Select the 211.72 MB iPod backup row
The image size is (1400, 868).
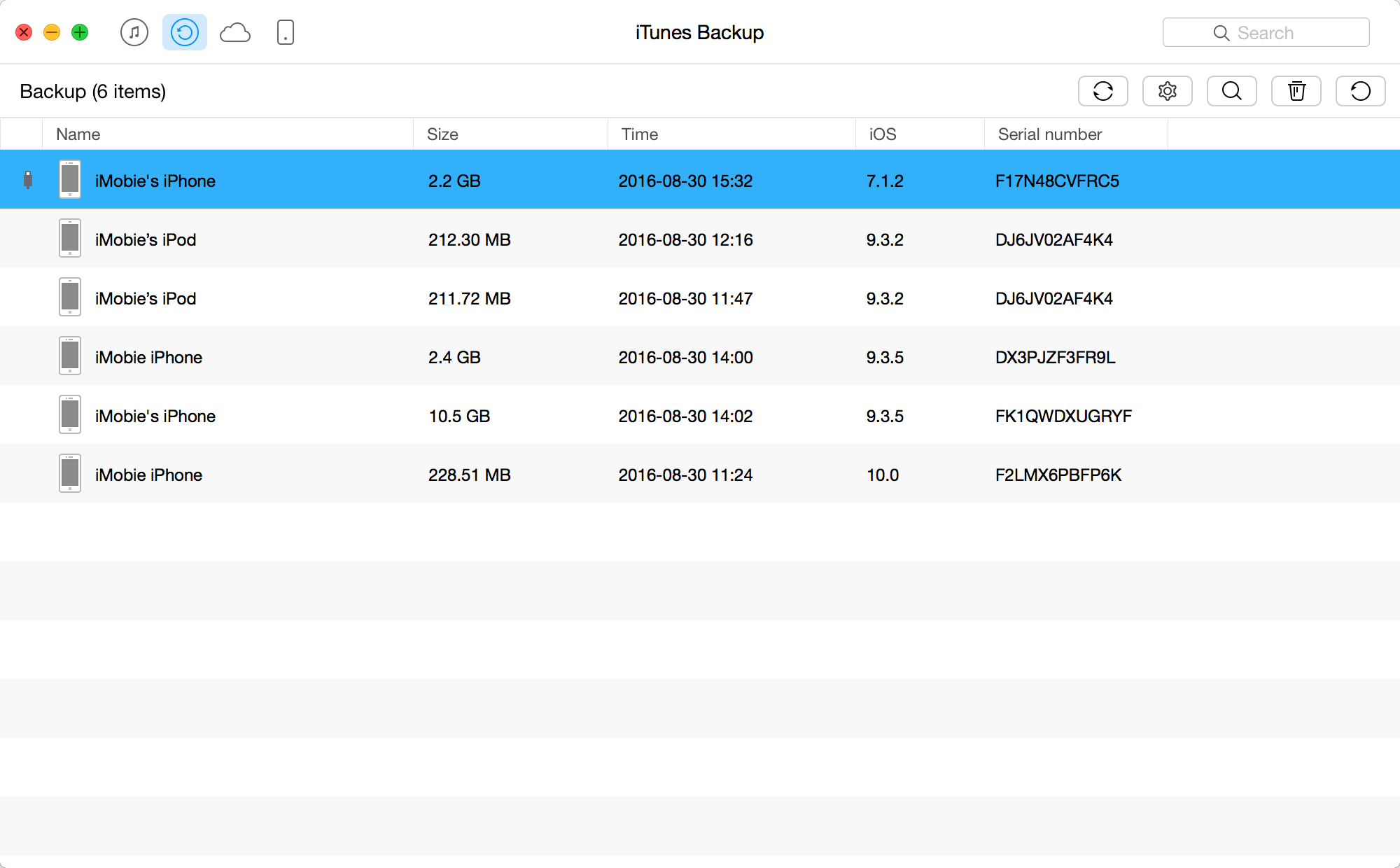469,298
